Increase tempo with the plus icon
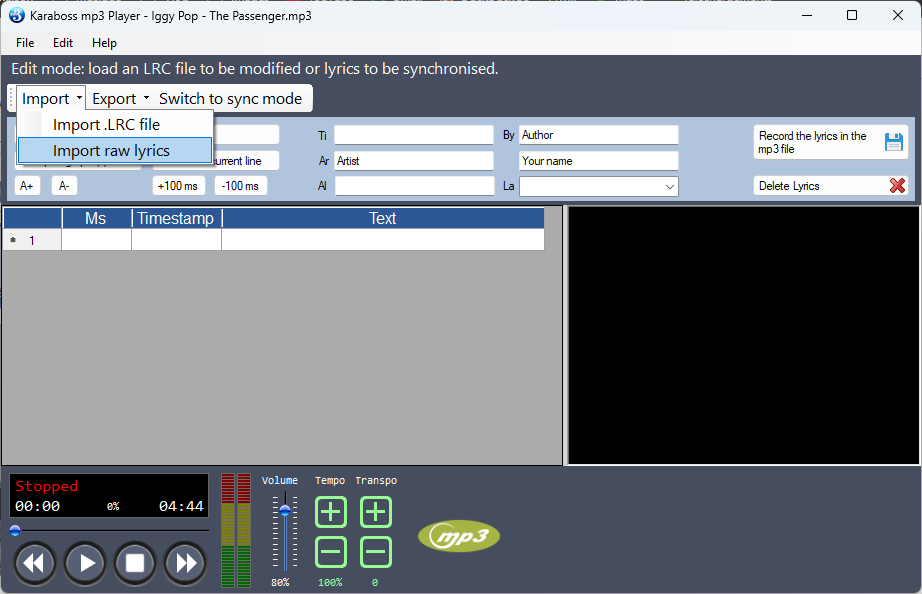The width and height of the screenshot is (922, 594). 331,513
